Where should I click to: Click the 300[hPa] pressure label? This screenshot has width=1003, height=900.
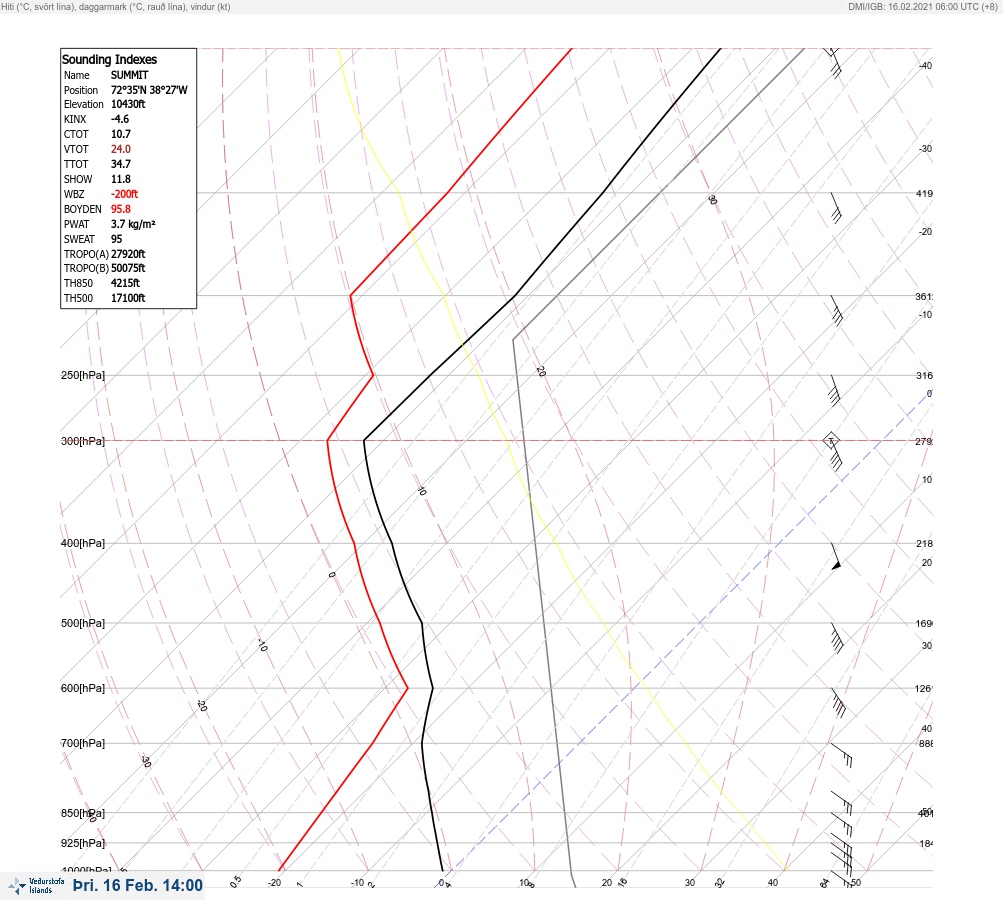[83, 441]
